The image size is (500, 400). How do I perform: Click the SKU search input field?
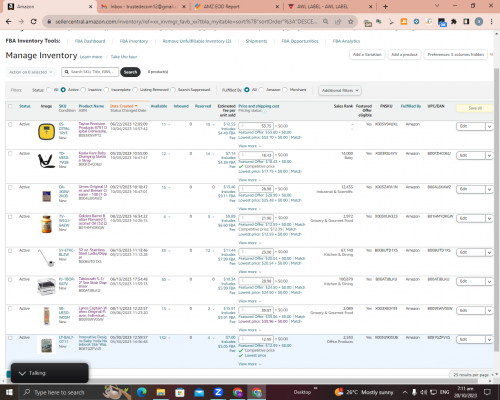[90, 72]
